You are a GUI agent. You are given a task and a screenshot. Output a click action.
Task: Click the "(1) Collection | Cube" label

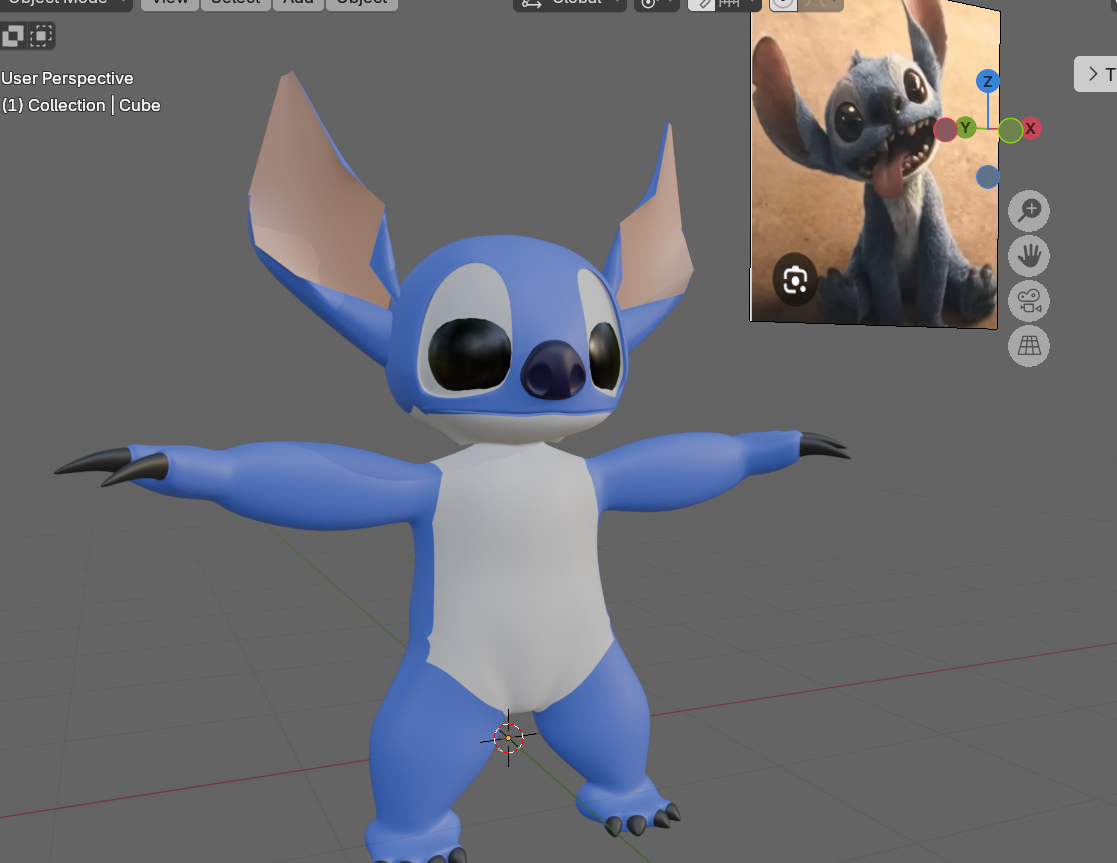pyautogui.click(x=81, y=105)
